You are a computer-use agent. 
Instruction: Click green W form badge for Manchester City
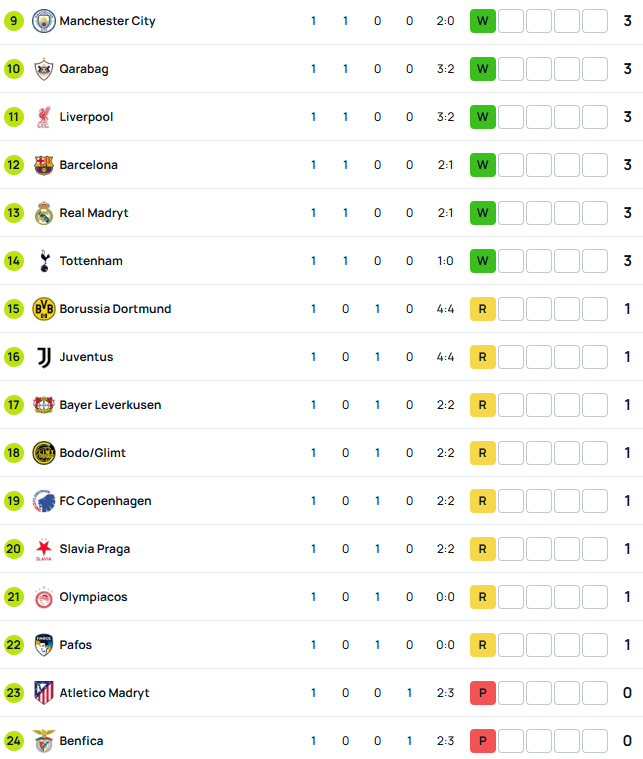point(483,21)
